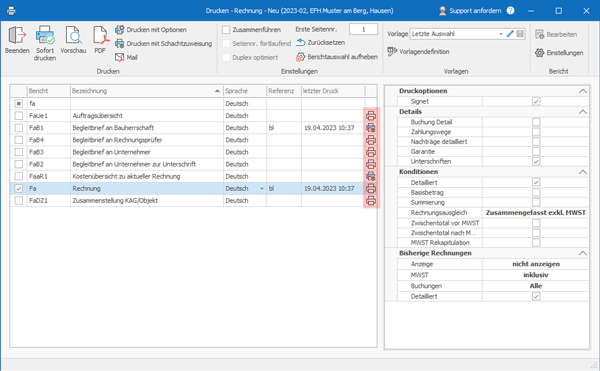This screenshot has height=371, width=600.
Task: Click printer icon in Kostenübersicht row
Action: 371,176
